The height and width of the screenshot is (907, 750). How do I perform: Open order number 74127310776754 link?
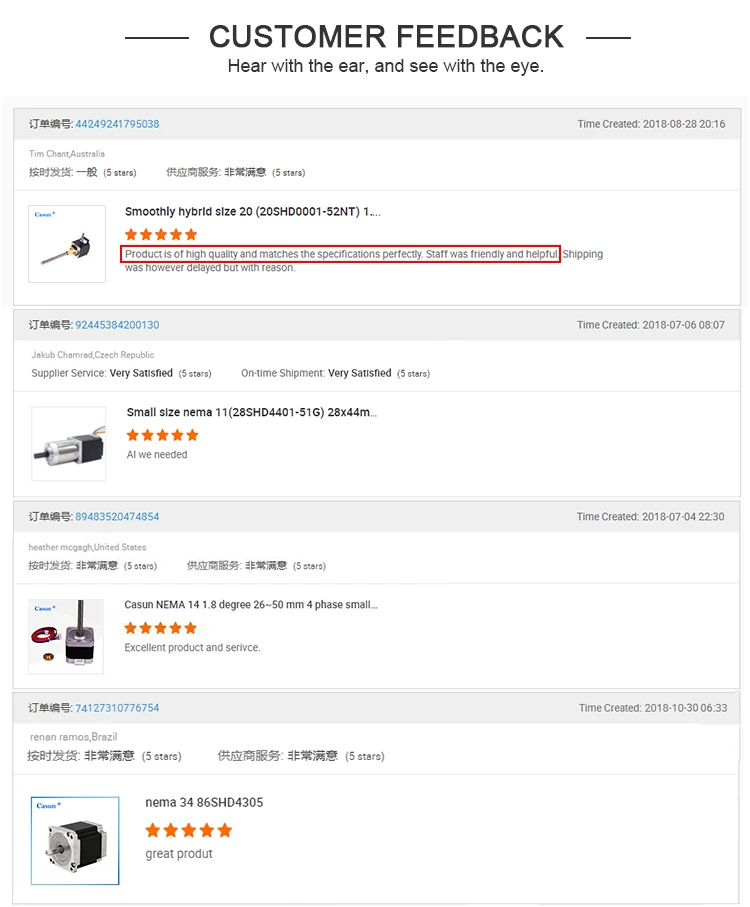click(x=117, y=708)
